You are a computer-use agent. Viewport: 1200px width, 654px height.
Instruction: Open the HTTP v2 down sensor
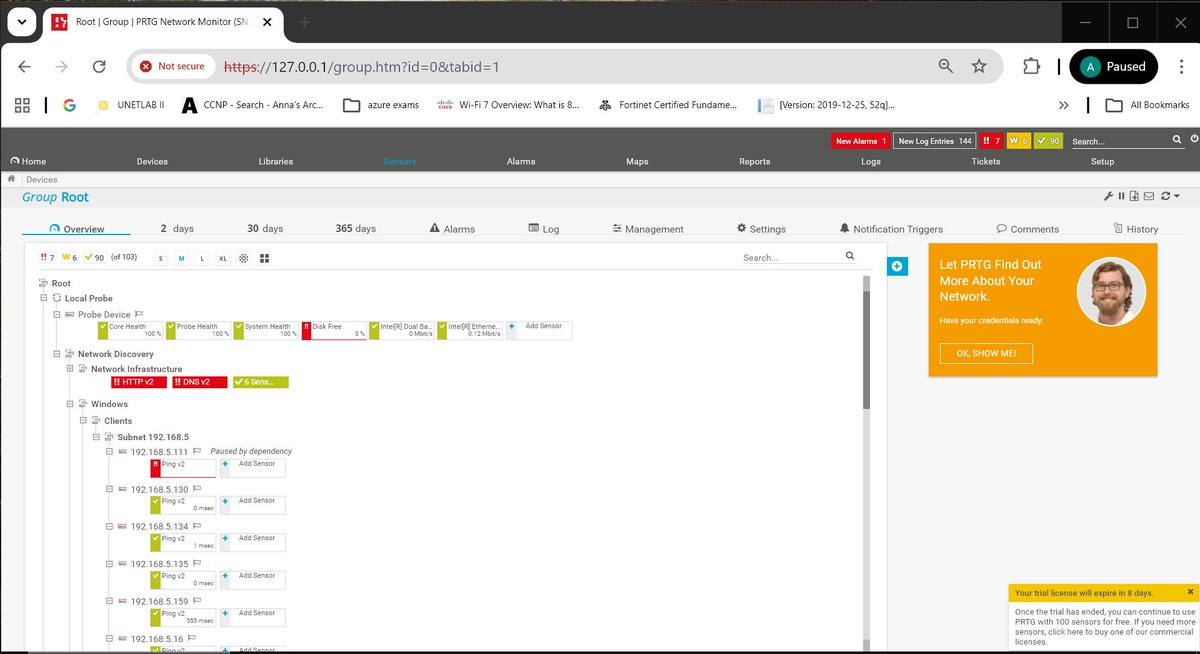pos(139,382)
